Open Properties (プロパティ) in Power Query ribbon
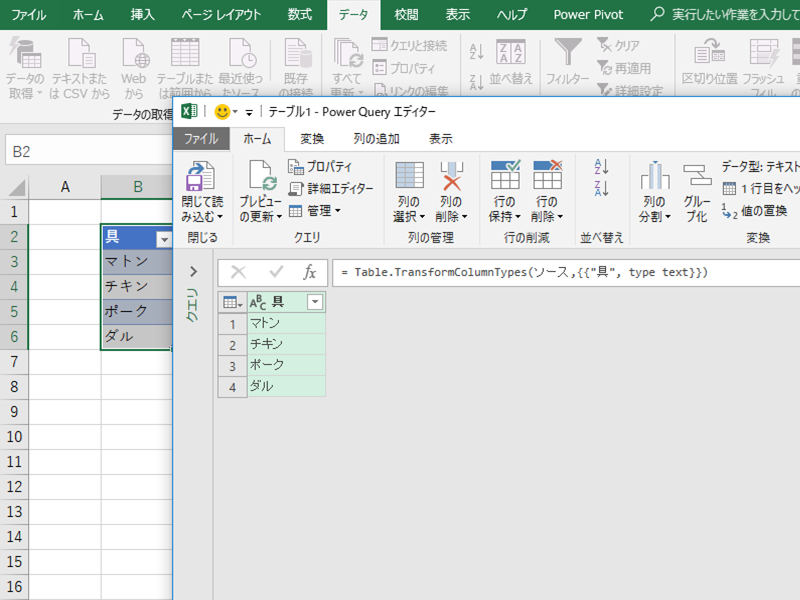800x600 pixels. (320, 166)
